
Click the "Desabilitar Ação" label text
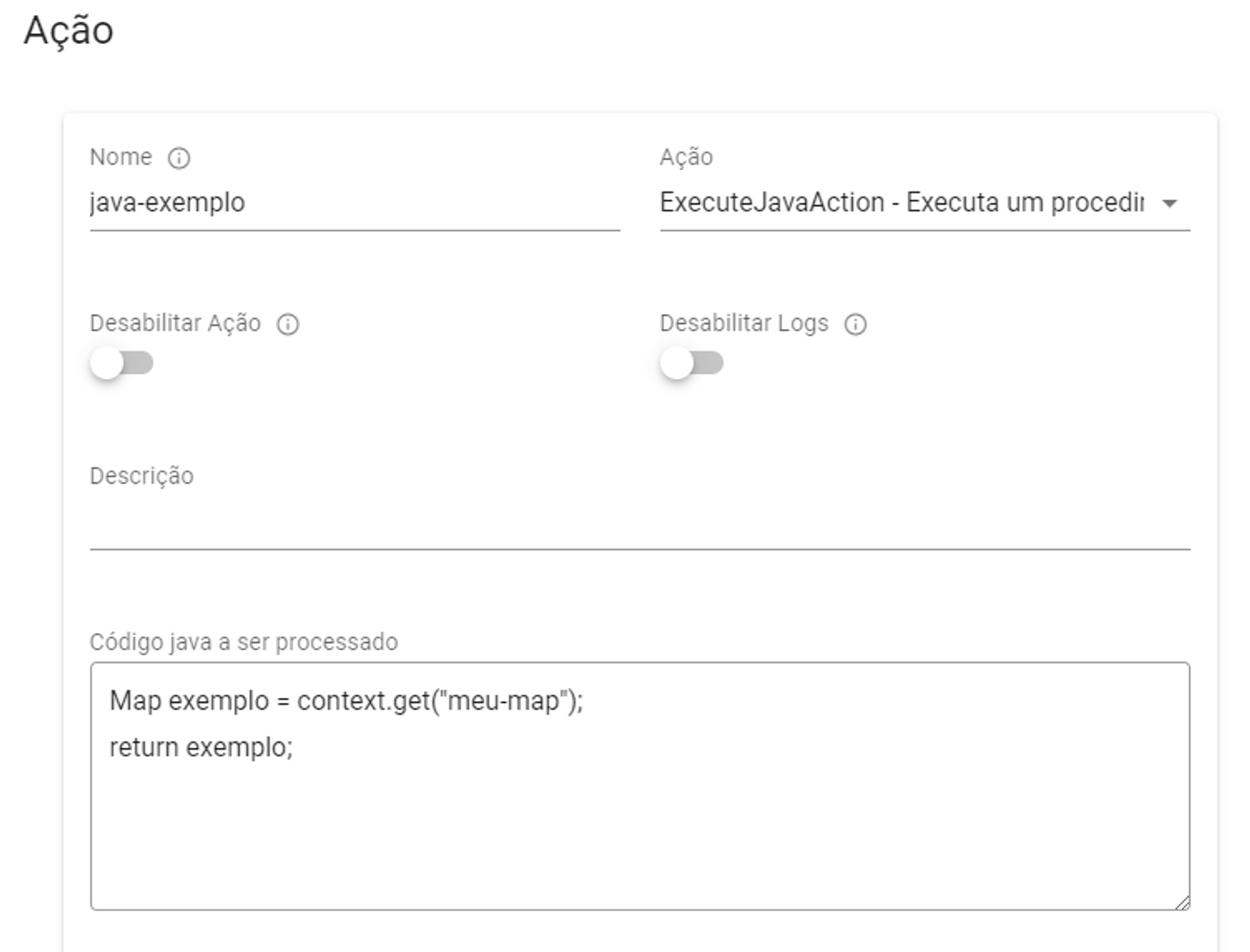click(175, 323)
